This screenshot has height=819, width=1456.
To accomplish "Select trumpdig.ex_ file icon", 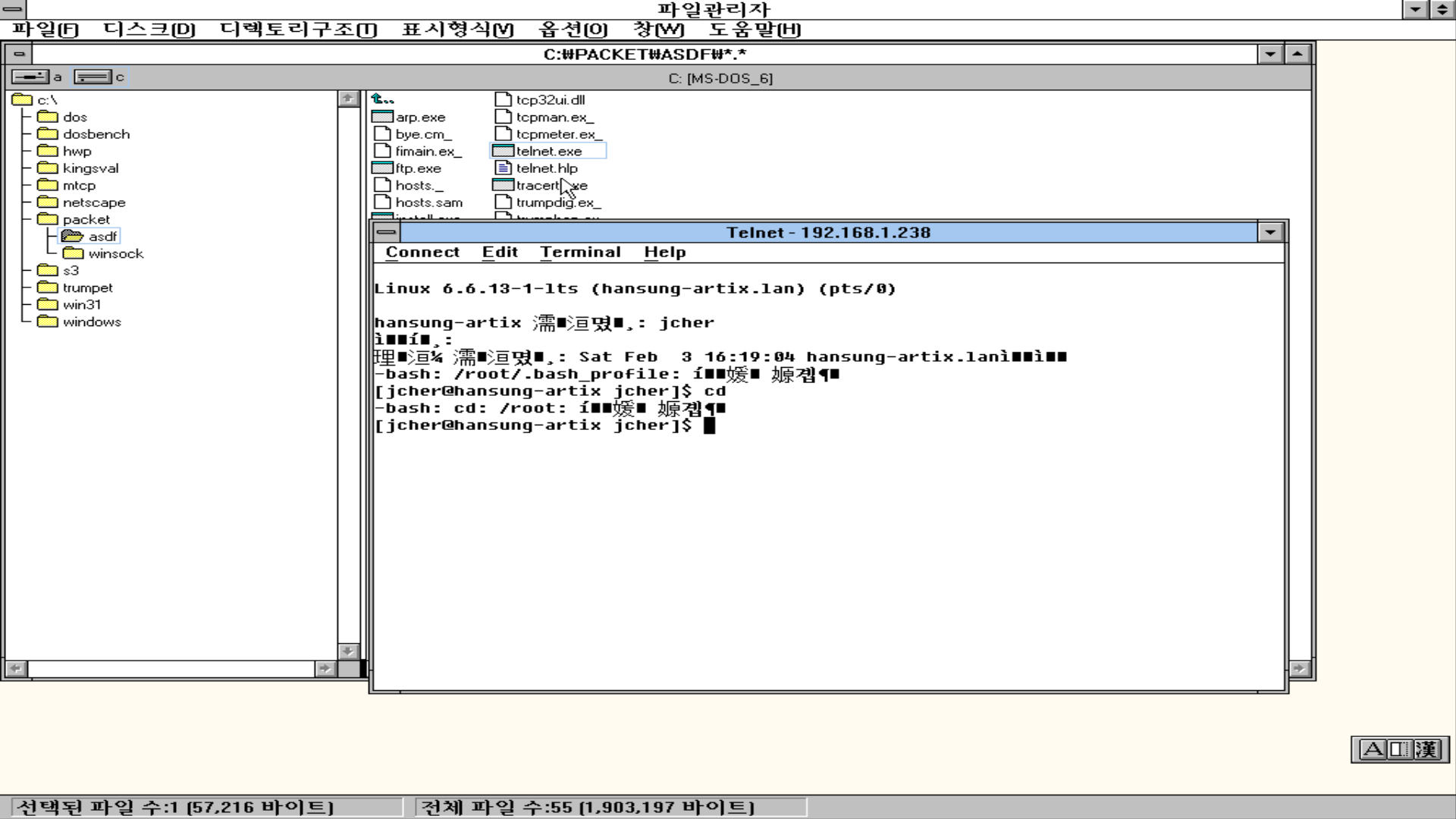I will pyautogui.click(x=504, y=202).
